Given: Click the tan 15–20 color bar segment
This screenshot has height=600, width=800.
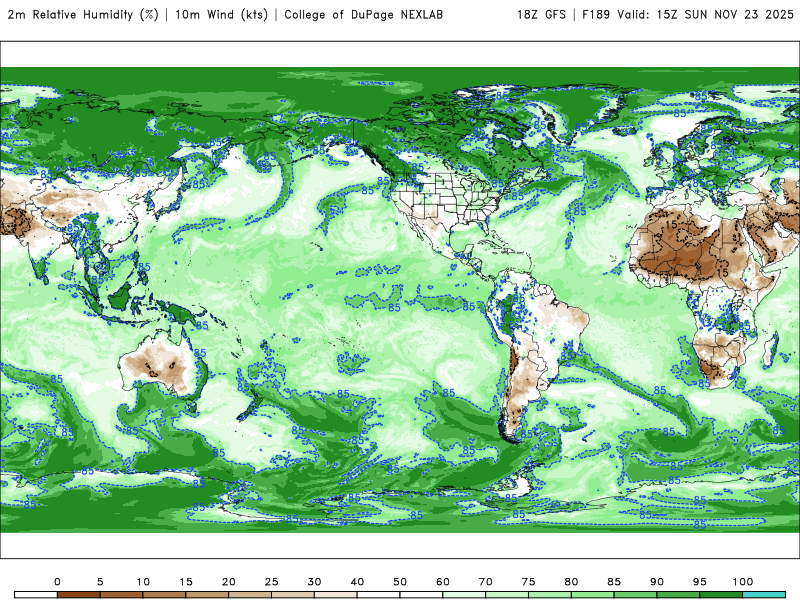Looking at the screenshot, I should 207,595.
